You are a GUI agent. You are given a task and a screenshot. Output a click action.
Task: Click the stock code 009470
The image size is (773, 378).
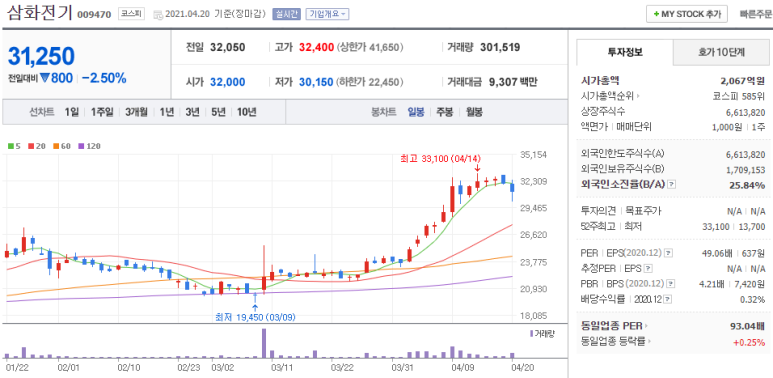tap(94, 14)
